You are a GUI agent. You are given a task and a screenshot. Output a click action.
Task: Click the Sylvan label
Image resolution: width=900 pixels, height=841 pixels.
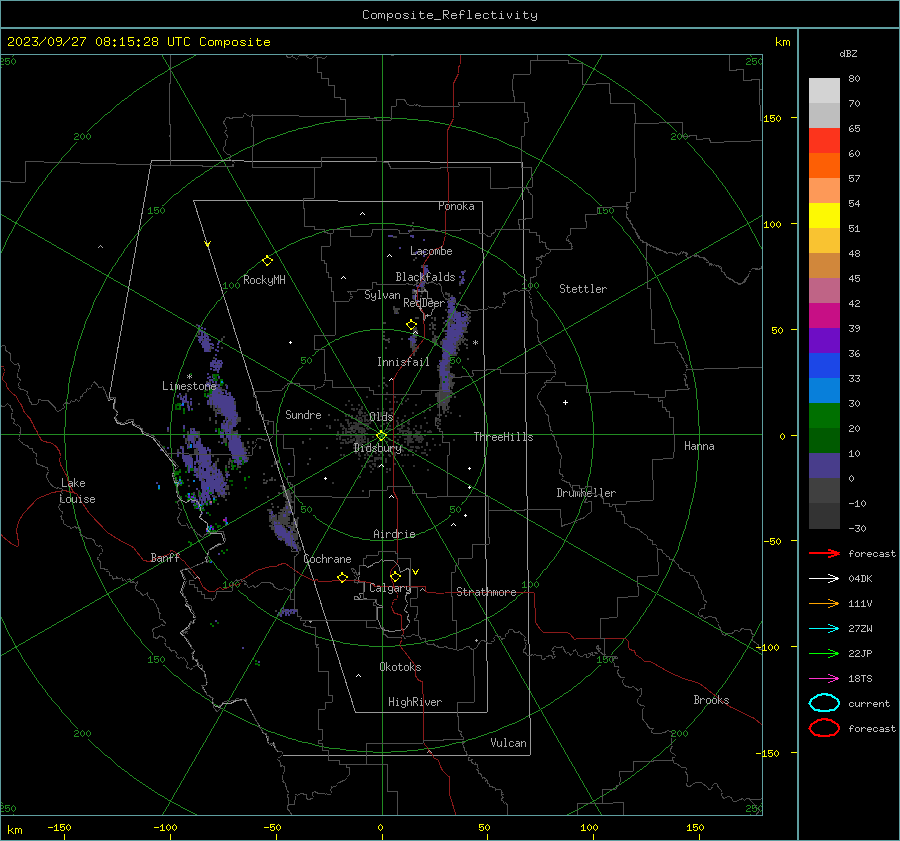[x=382, y=295]
